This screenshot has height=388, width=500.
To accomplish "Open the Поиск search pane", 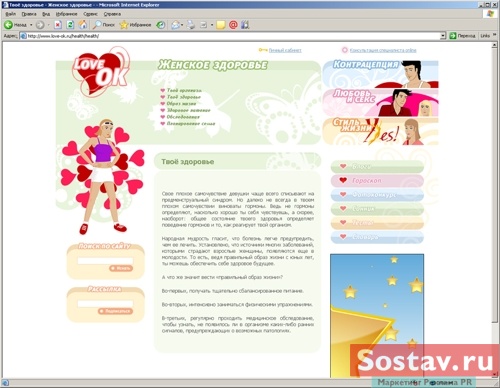I will (104, 25).
